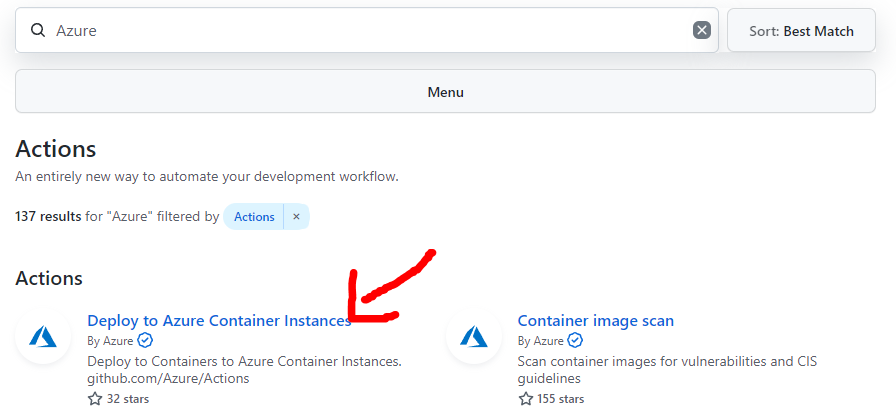This screenshot has height=419, width=896.
Task: Expand the Menu button
Action: (x=445, y=92)
